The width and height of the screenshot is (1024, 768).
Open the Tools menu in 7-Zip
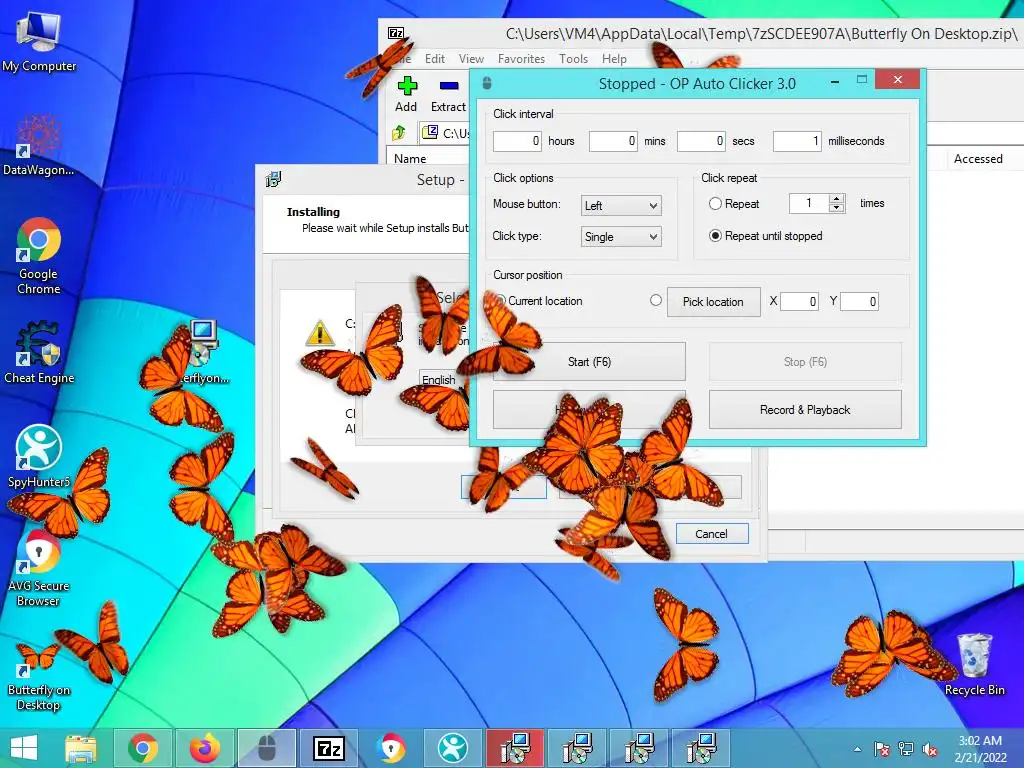pos(573,59)
